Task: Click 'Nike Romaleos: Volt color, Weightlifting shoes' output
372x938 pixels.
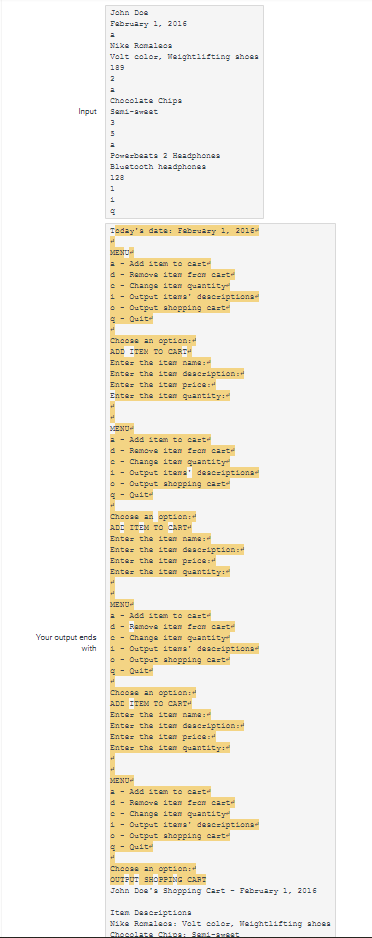Action: (x=220, y=924)
